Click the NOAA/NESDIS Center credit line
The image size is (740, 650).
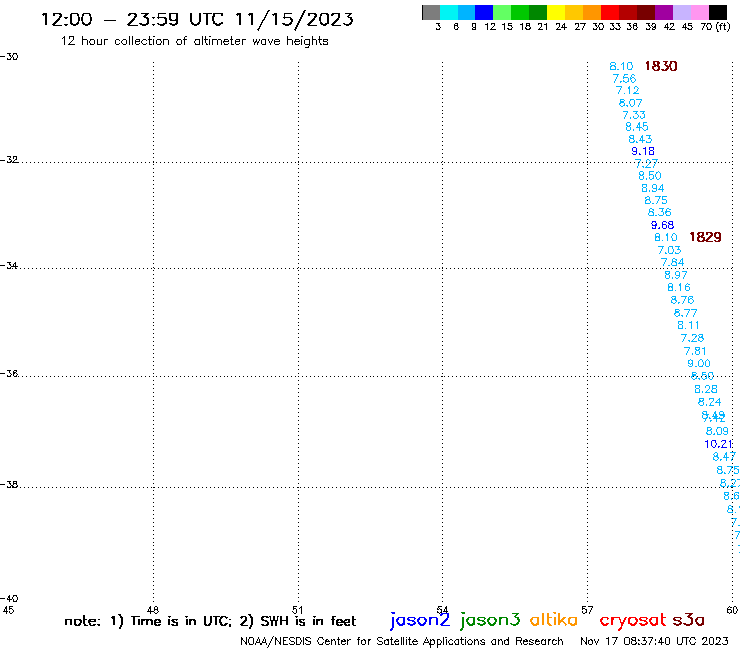(x=402, y=642)
